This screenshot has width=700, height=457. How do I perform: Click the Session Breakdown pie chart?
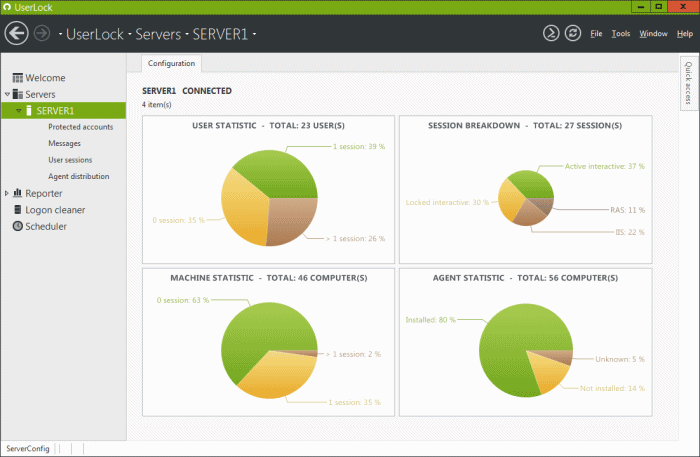coord(526,198)
